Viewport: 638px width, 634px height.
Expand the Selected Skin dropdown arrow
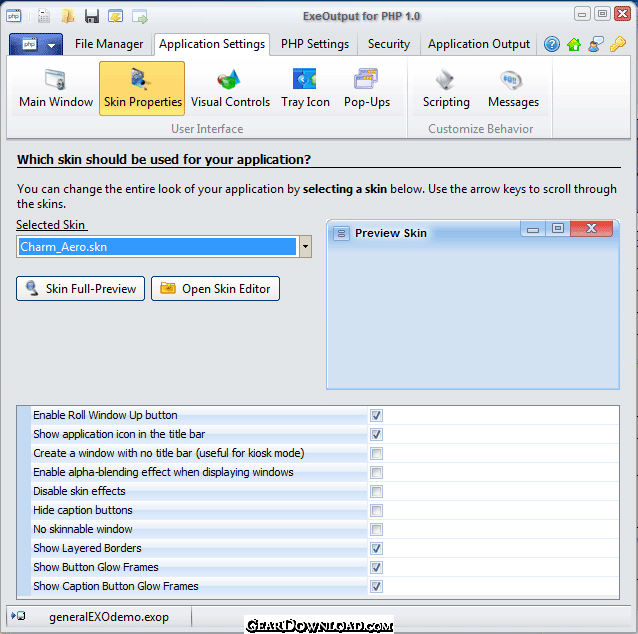(x=305, y=247)
